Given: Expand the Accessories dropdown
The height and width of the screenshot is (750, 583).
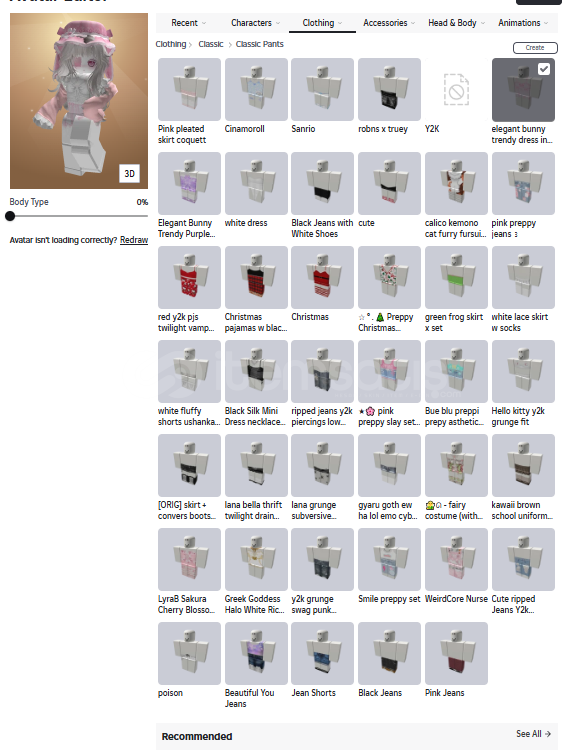Looking at the screenshot, I should (389, 23).
